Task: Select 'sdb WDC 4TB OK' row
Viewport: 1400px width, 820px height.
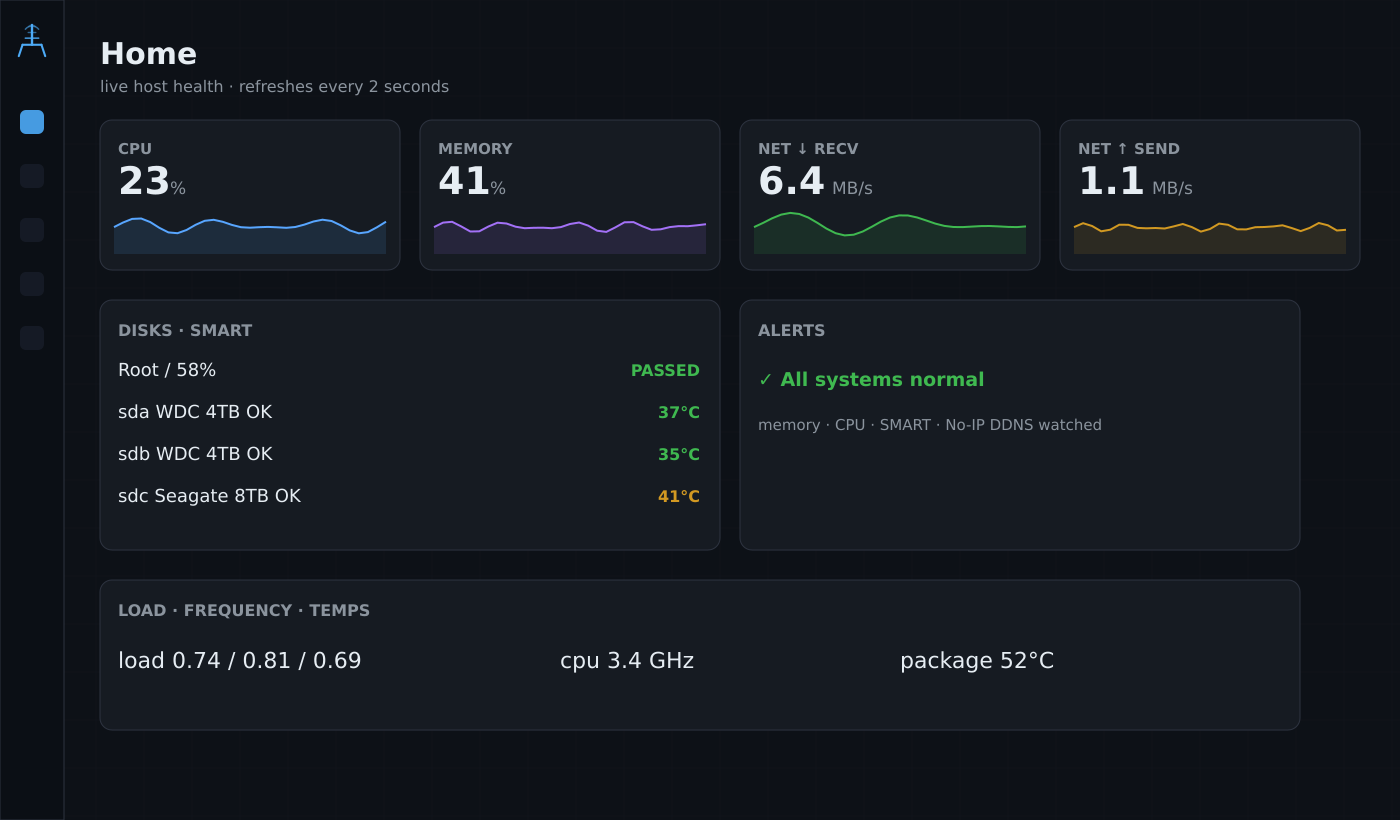Action: [409, 454]
